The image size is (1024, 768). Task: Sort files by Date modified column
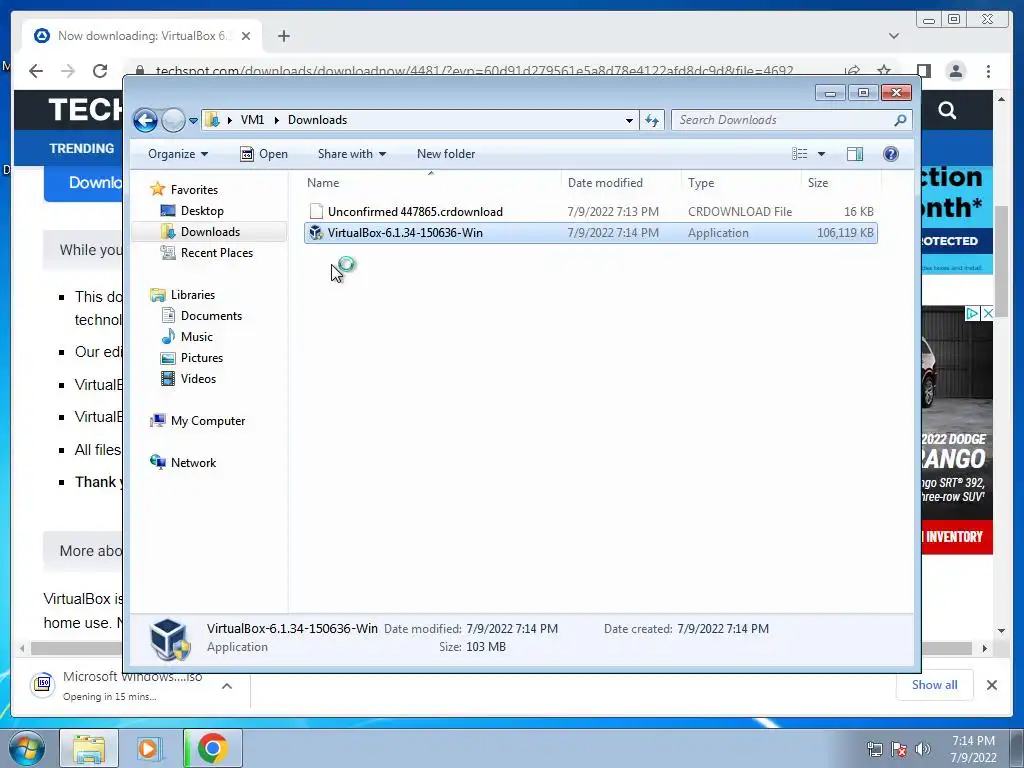pyautogui.click(x=605, y=183)
